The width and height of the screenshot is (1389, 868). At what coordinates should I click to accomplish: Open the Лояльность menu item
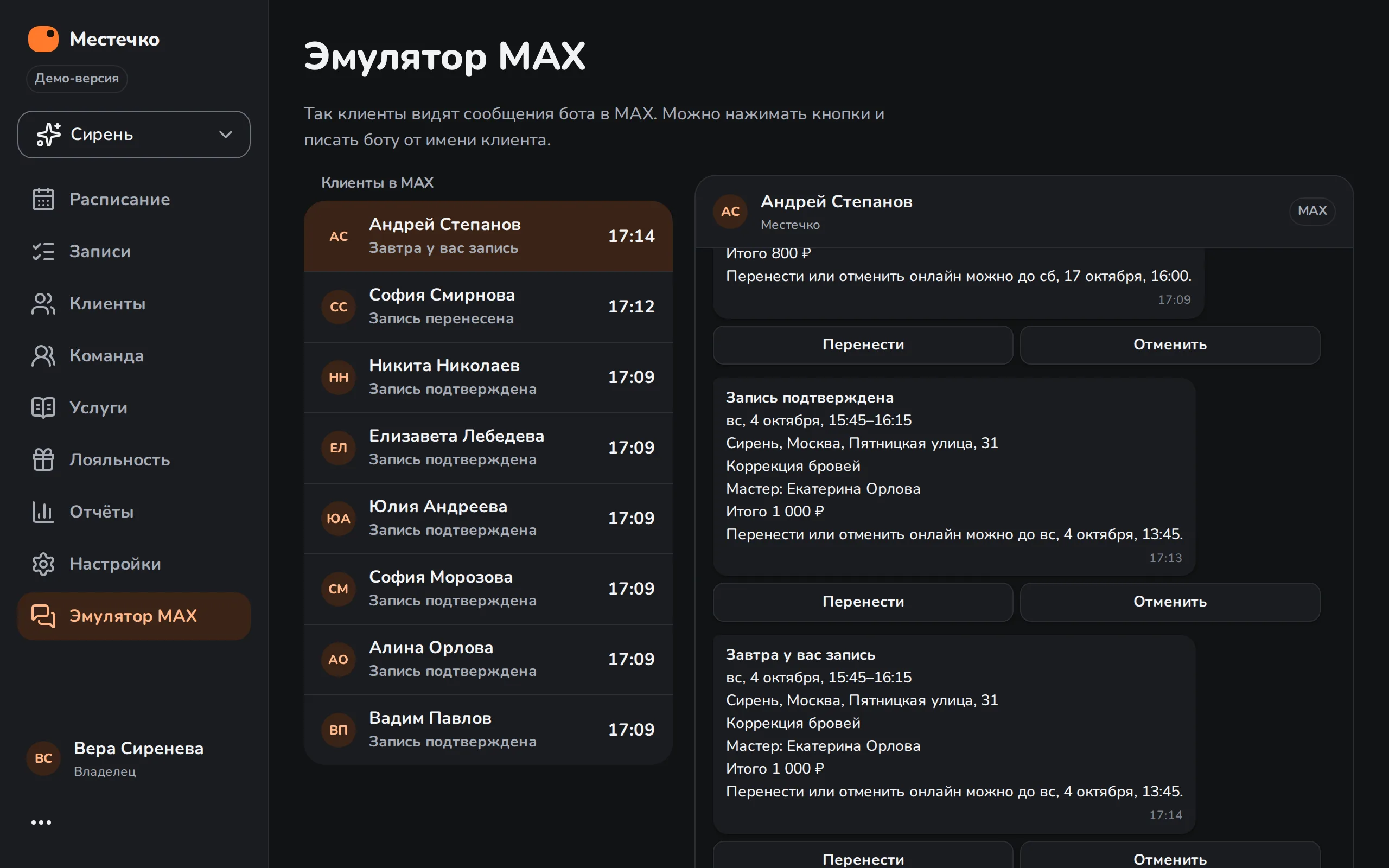point(133,460)
